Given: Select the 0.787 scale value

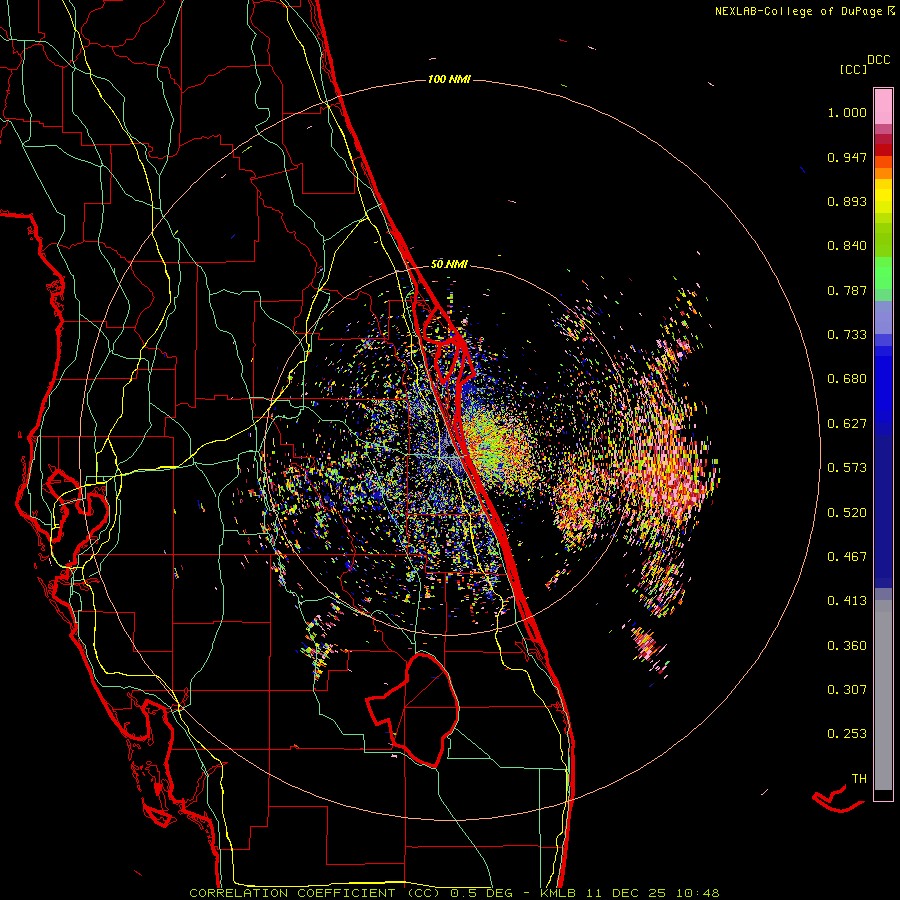Looking at the screenshot, I should [847, 290].
